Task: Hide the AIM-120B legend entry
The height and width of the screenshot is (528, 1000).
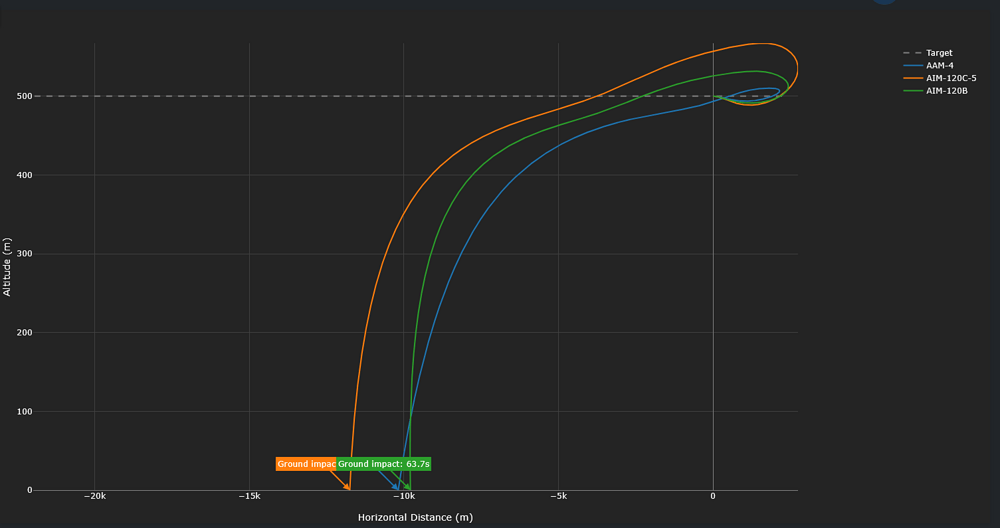Action: tap(945, 91)
